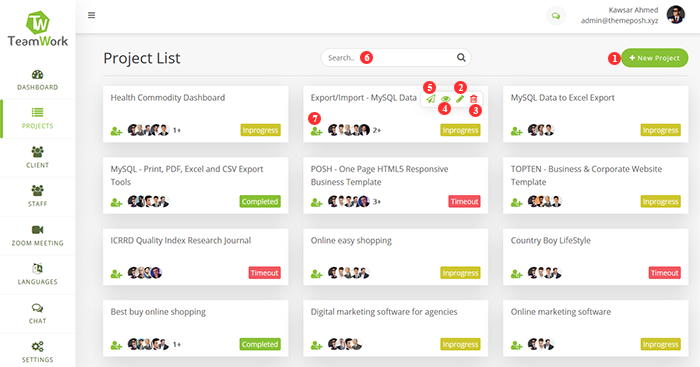The image size is (700, 367).
Task: Add member to ICRRD Quality Index project
Action: tap(117, 274)
